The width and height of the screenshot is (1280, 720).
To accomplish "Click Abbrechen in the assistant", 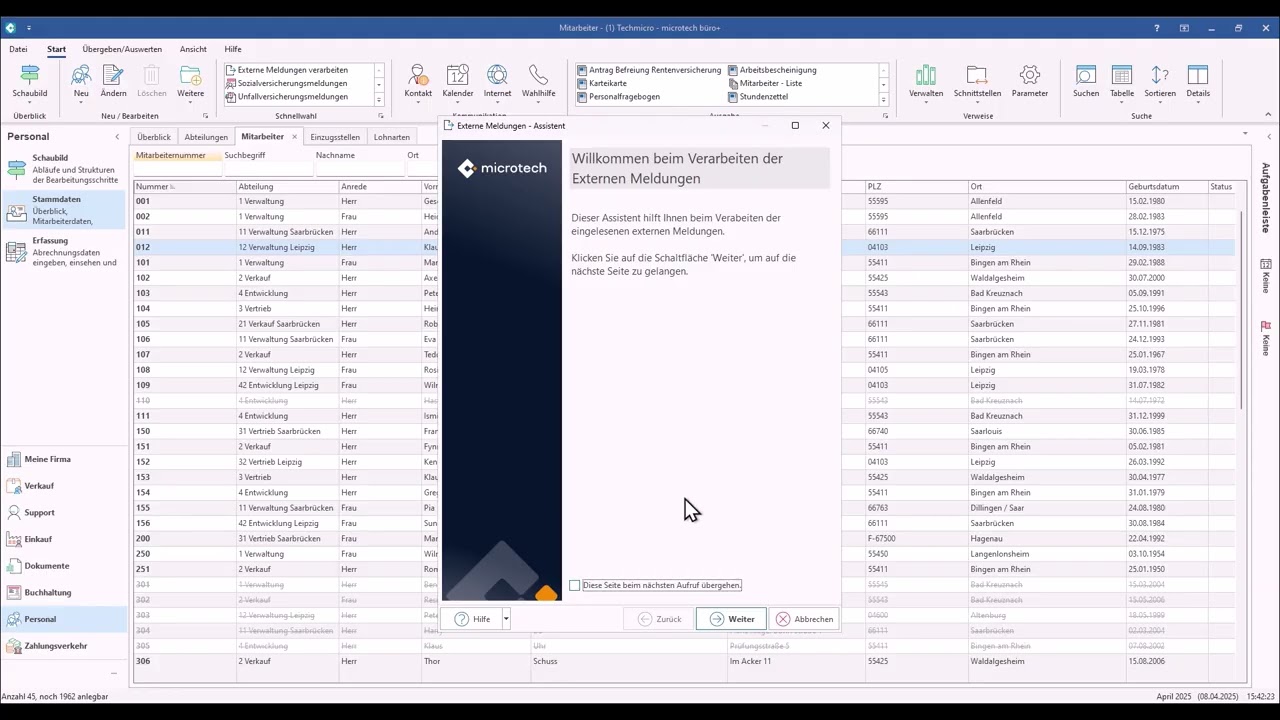I will [x=803, y=619].
